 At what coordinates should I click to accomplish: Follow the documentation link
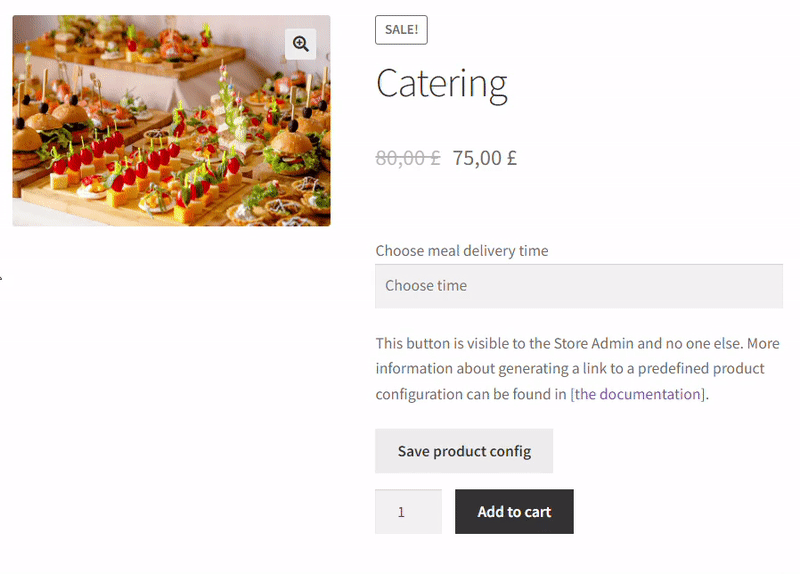637,394
